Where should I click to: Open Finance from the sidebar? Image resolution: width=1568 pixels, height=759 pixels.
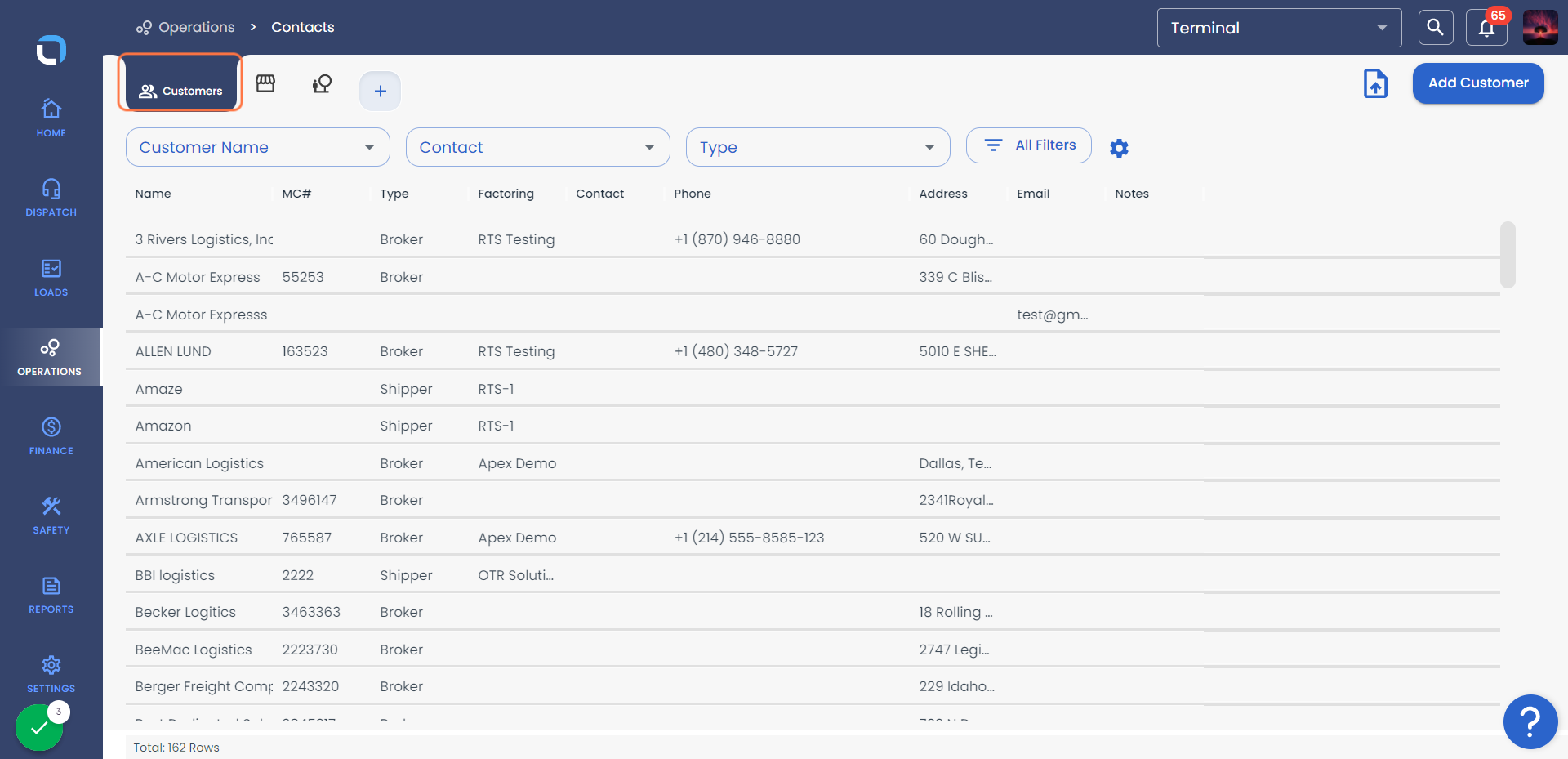51,435
